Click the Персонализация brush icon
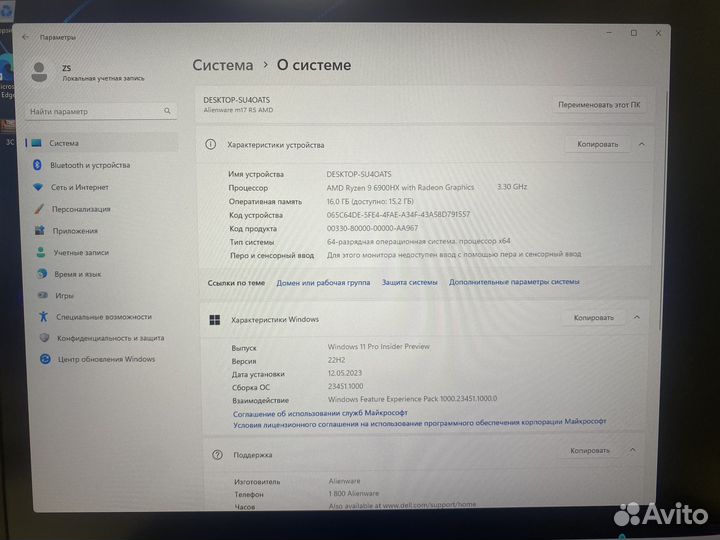The height and width of the screenshot is (540, 720). 39,208
